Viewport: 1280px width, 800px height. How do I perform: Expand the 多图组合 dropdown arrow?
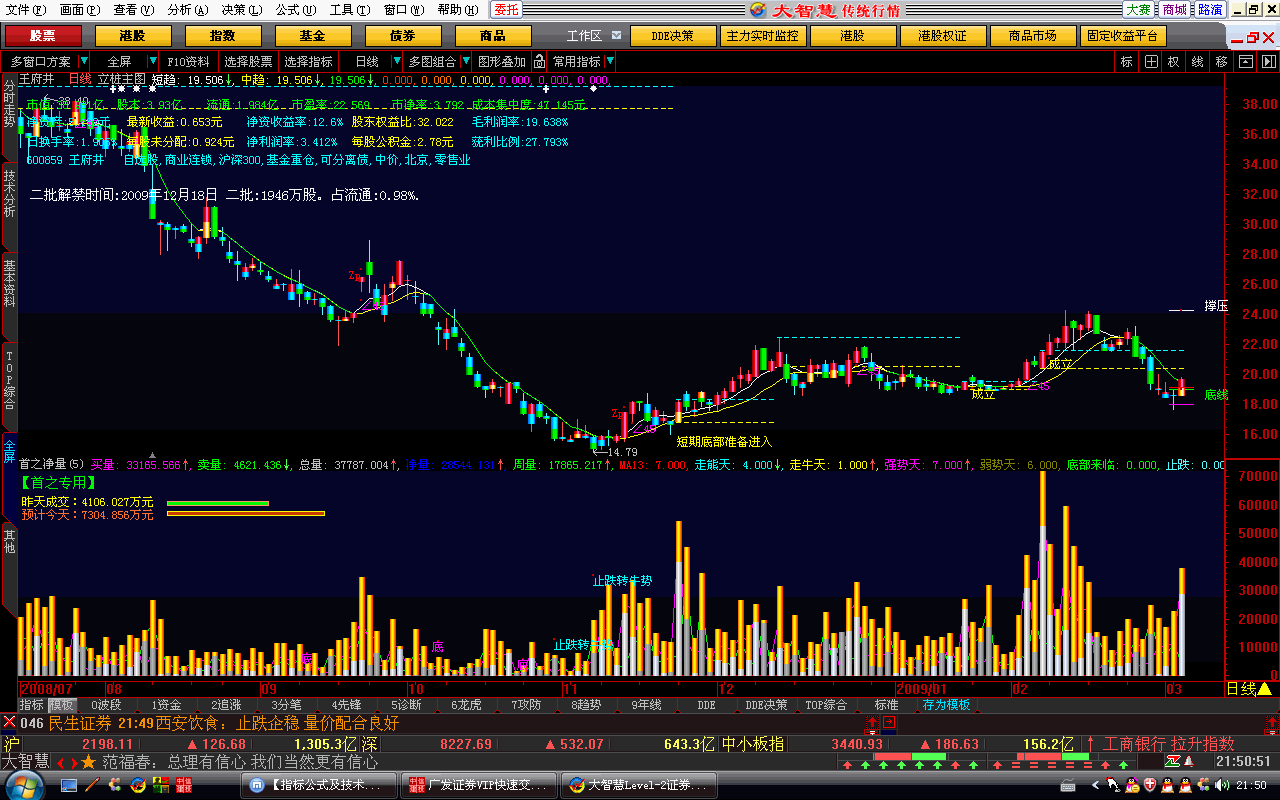tap(465, 61)
